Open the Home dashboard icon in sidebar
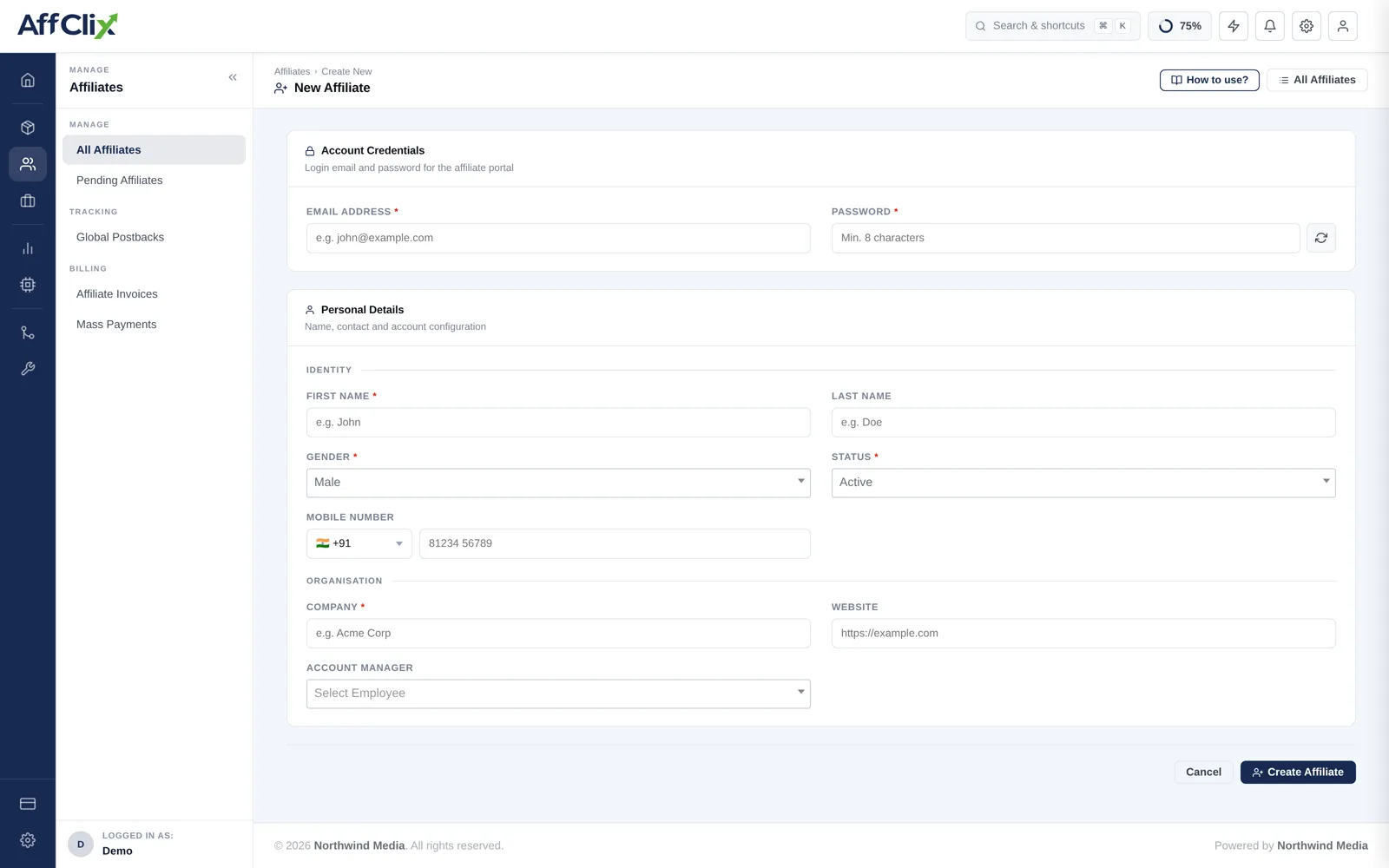 point(28,80)
